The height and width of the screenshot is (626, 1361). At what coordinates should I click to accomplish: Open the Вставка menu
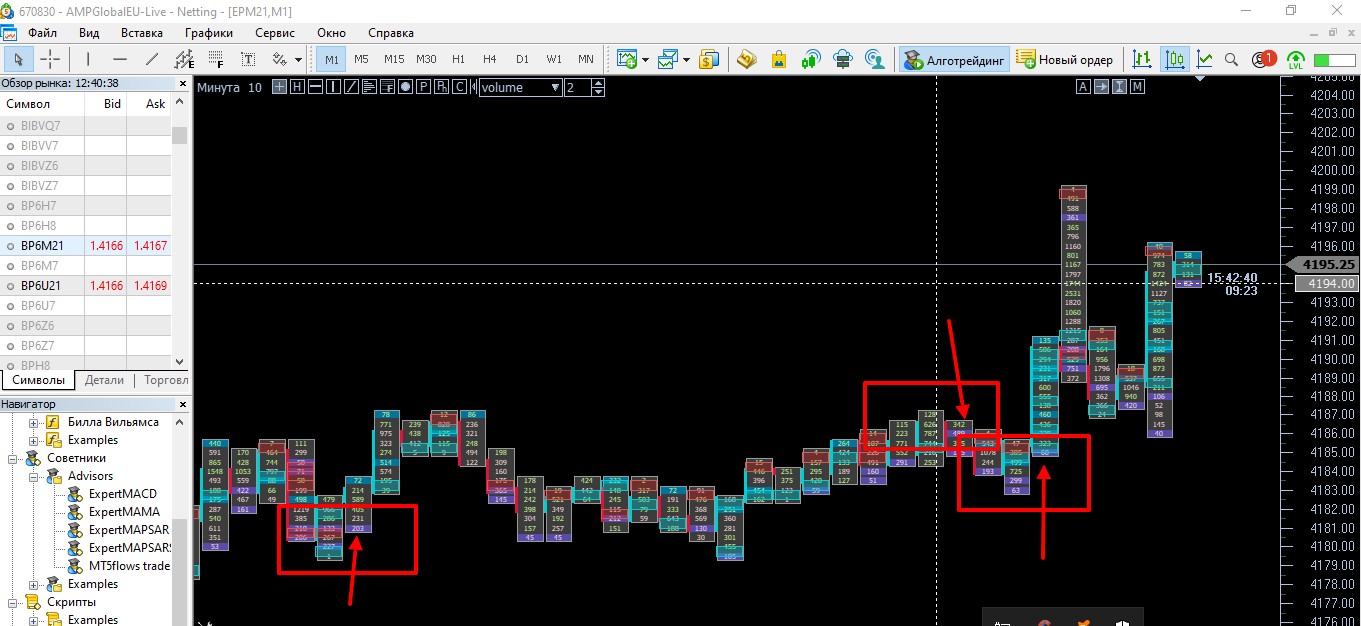point(142,32)
